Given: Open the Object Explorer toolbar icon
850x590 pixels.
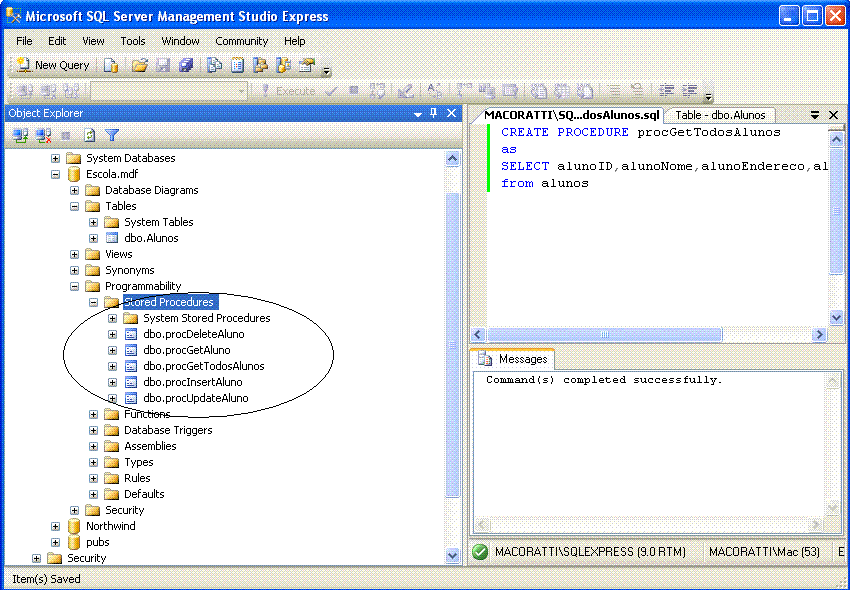Looking at the screenshot, I should click(x=261, y=66).
